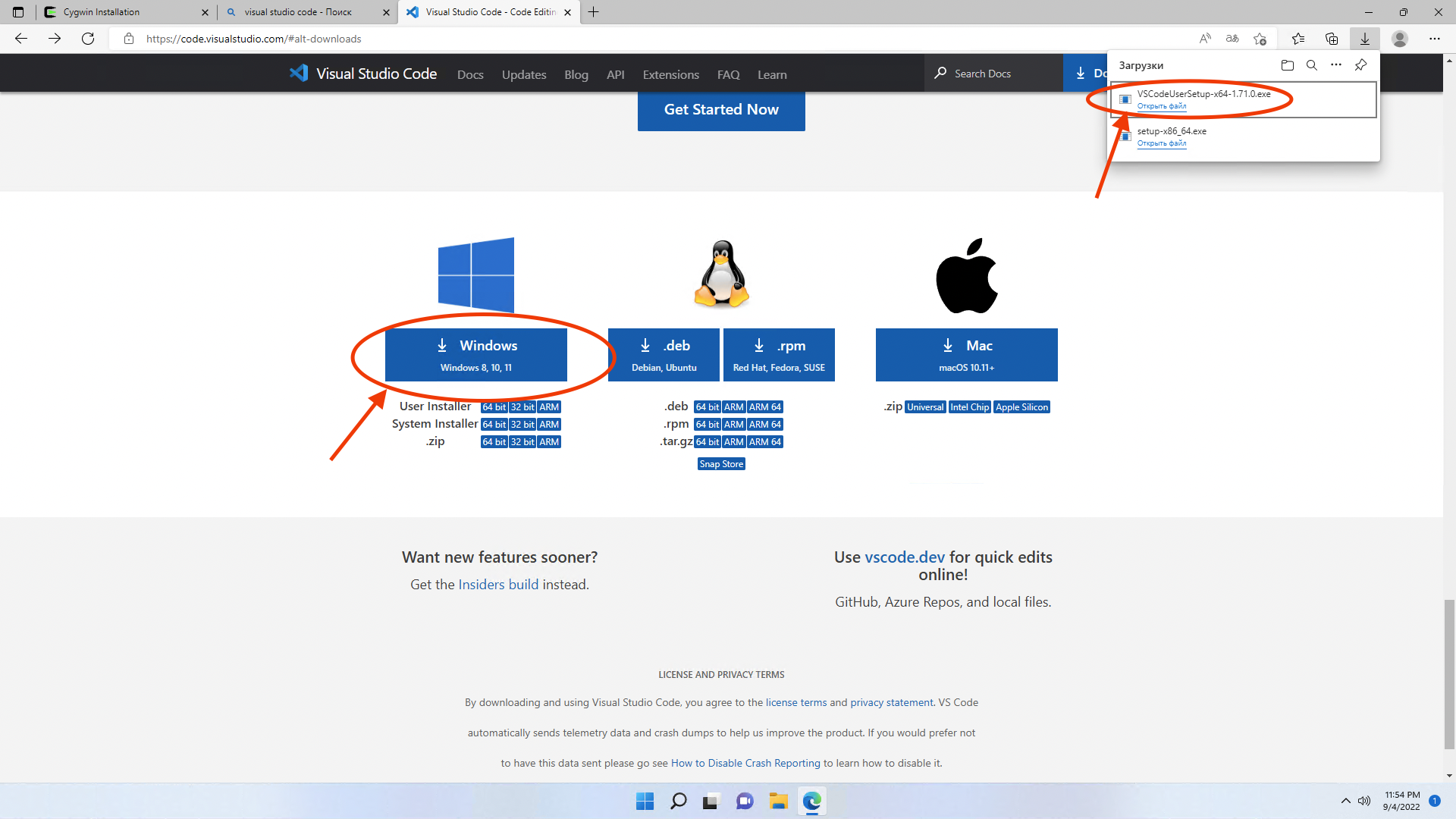The image size is (1456, 819).
Task: Click the Learn navigation menu item
Action: click(x=771, y=74)
